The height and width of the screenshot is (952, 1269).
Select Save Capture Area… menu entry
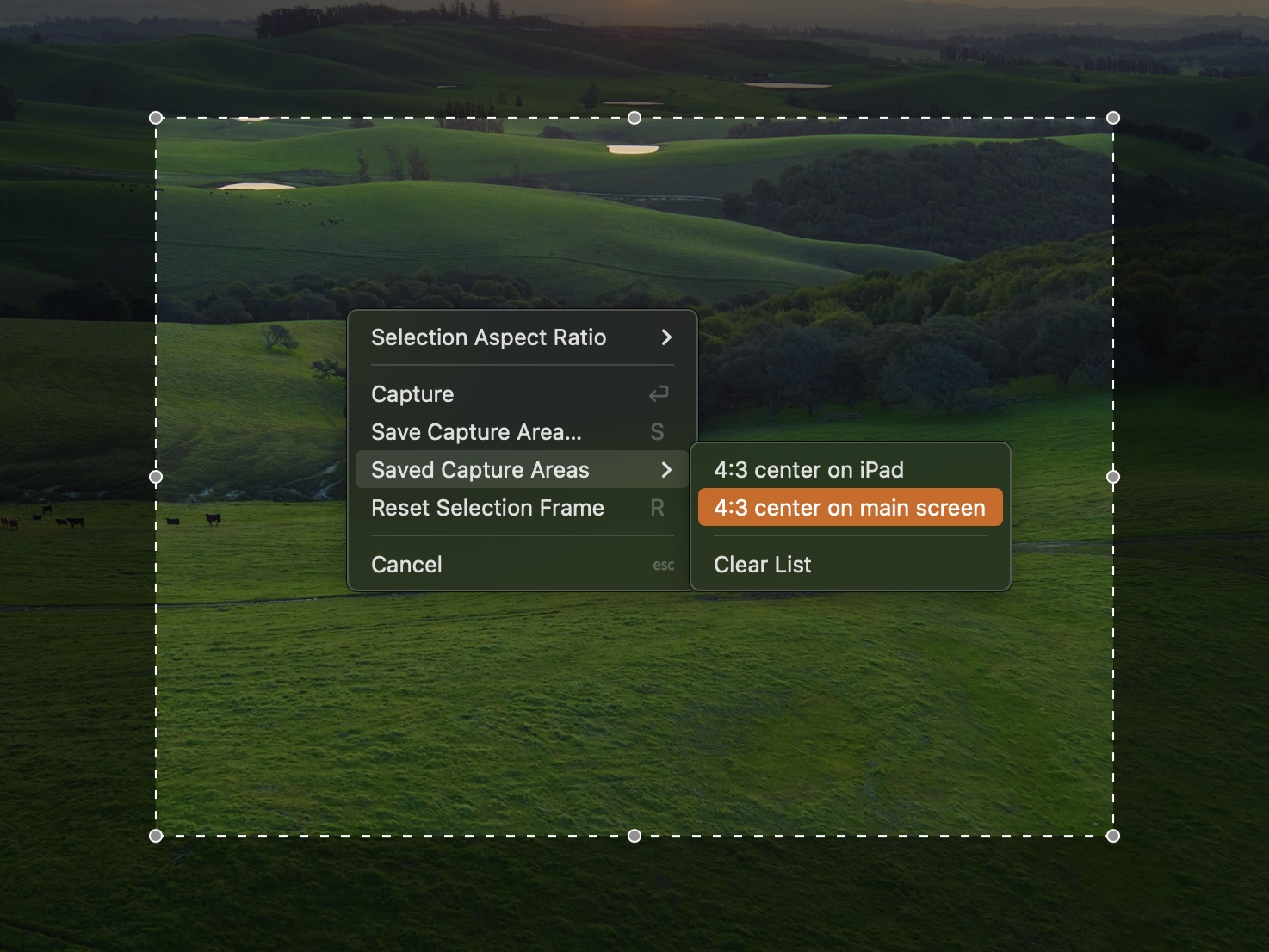(522, 432)
